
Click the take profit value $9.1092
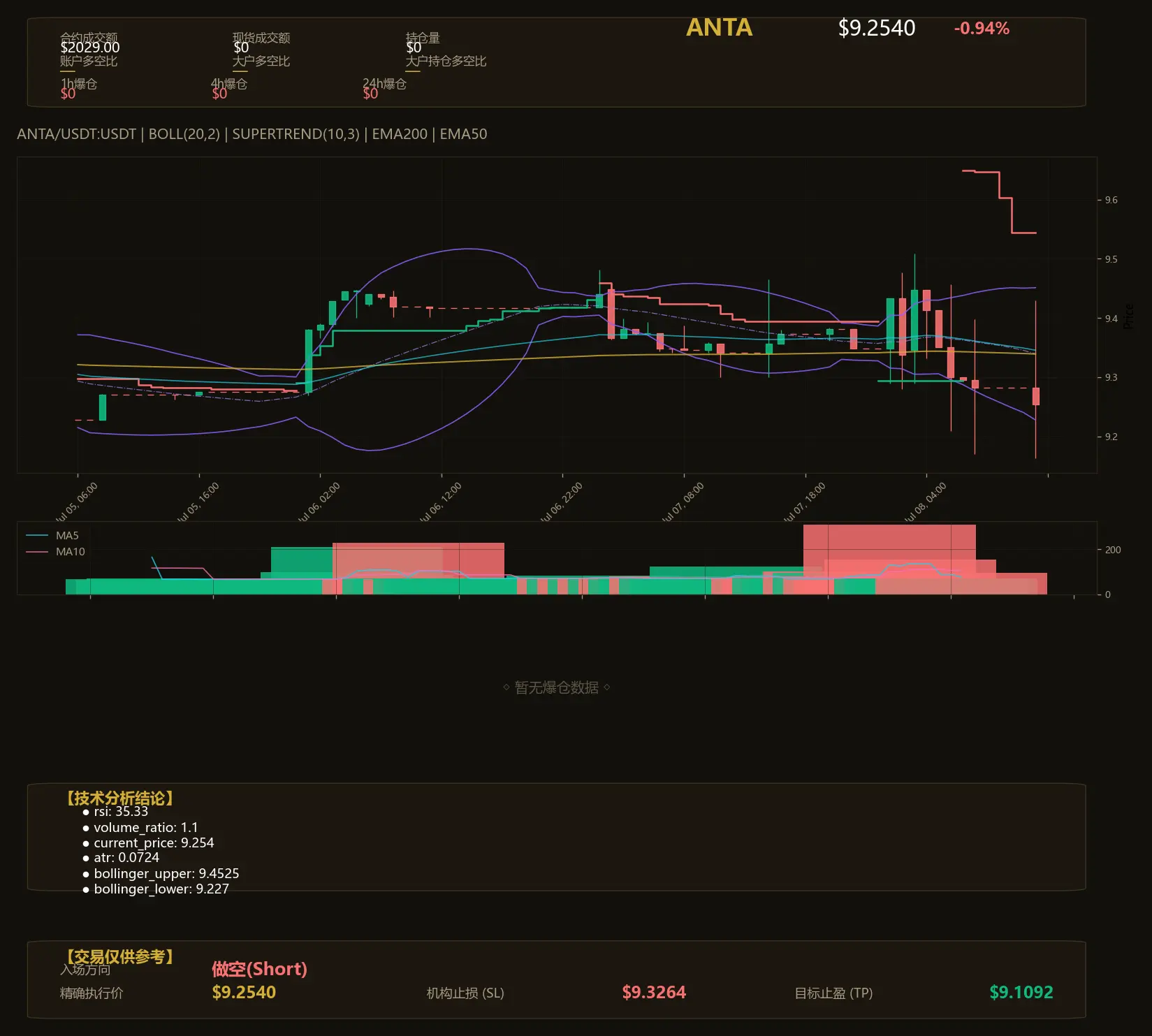pyautogui.click(x=1021, y=992)
